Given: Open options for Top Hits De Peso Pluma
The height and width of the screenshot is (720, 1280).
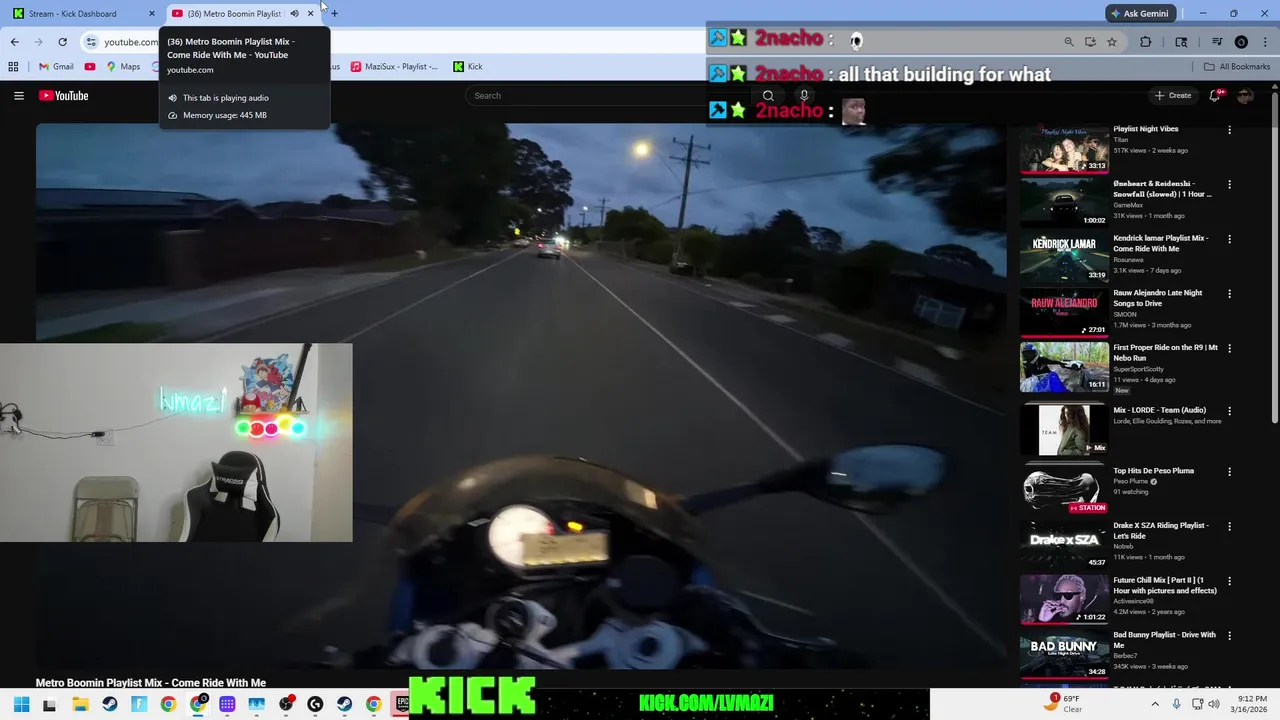Looking at the screenshot, I should tap(1229, 472).
